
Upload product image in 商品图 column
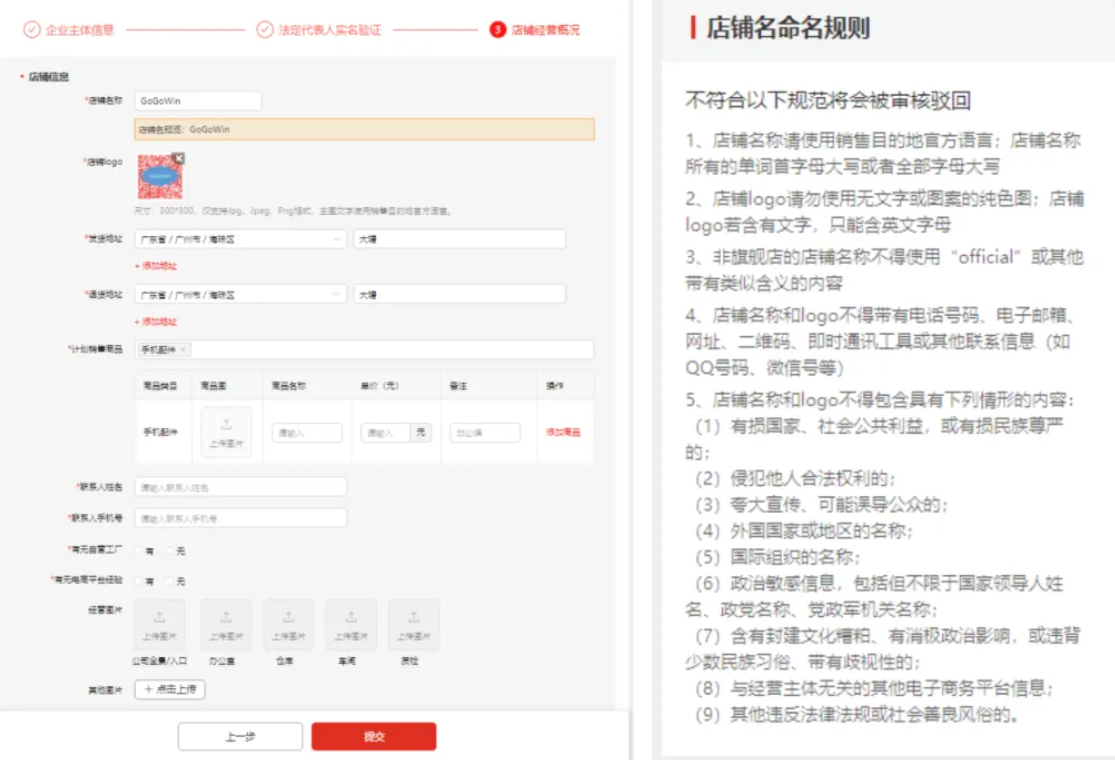226,431
